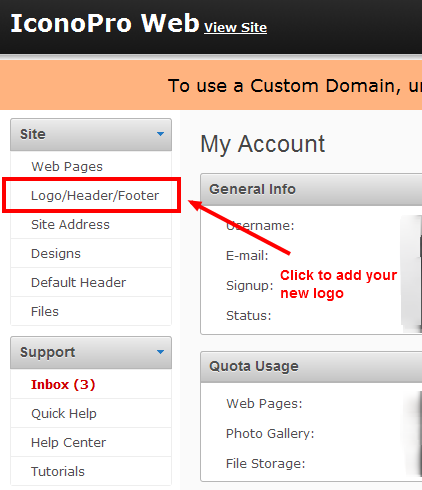Collapse the Support panel using its arrow
422x490 pixels.
pyautogui.click(x=160, y=352)
